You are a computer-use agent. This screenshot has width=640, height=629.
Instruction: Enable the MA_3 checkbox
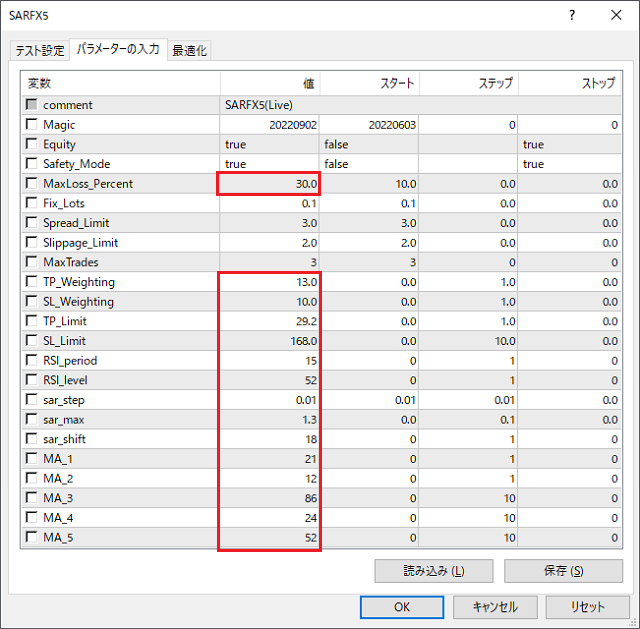coord(31,497)
